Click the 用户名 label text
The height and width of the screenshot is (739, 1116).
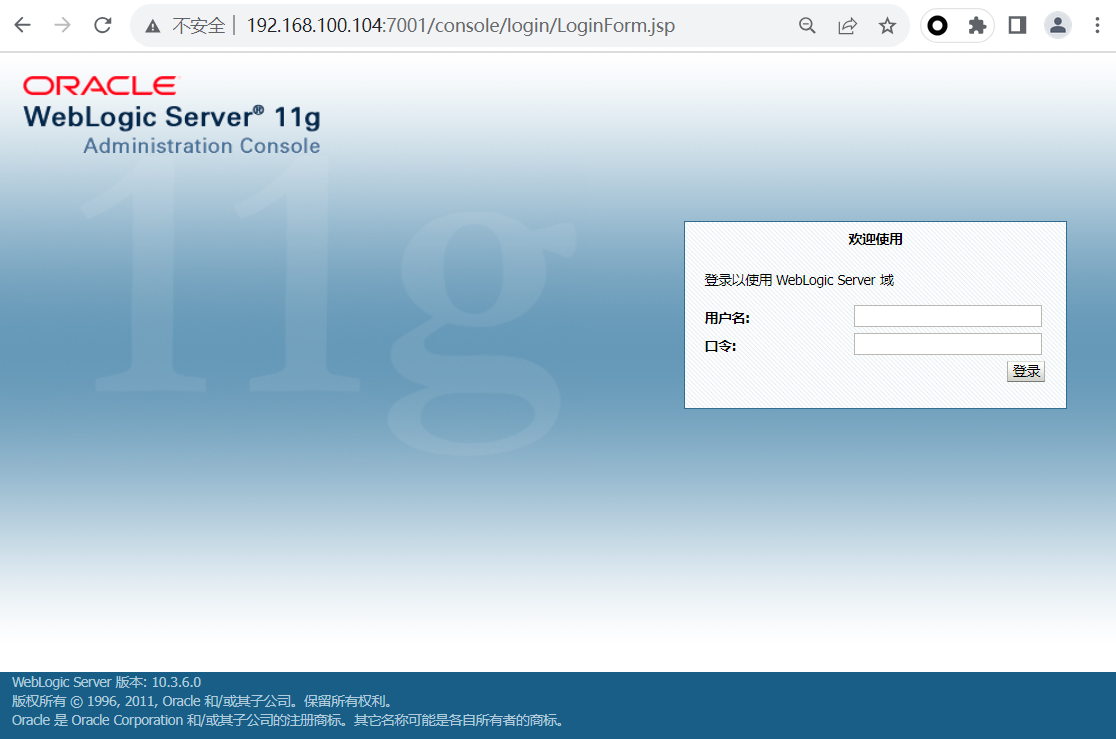(x=727, y=319)
